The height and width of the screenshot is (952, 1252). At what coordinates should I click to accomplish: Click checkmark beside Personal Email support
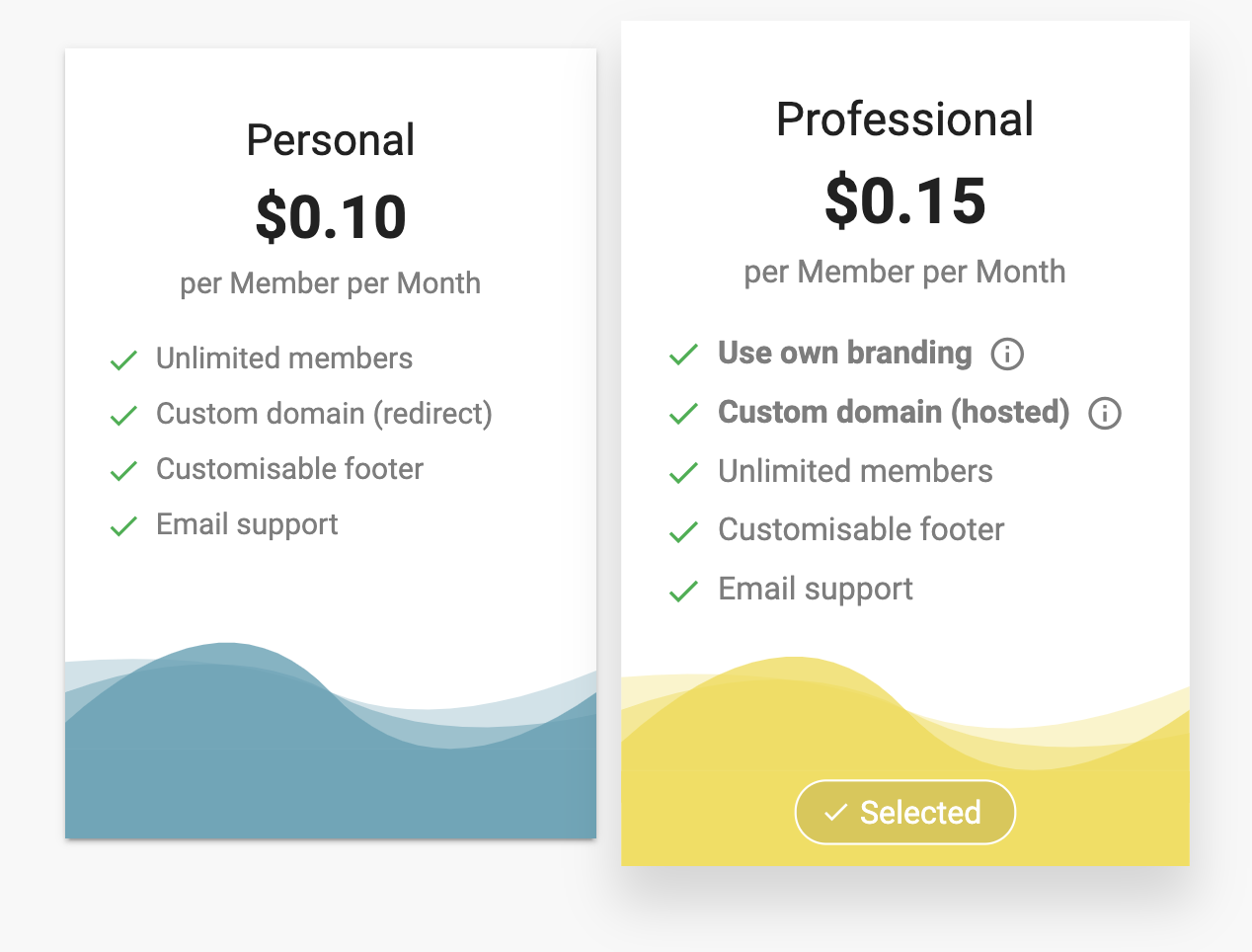123,525
